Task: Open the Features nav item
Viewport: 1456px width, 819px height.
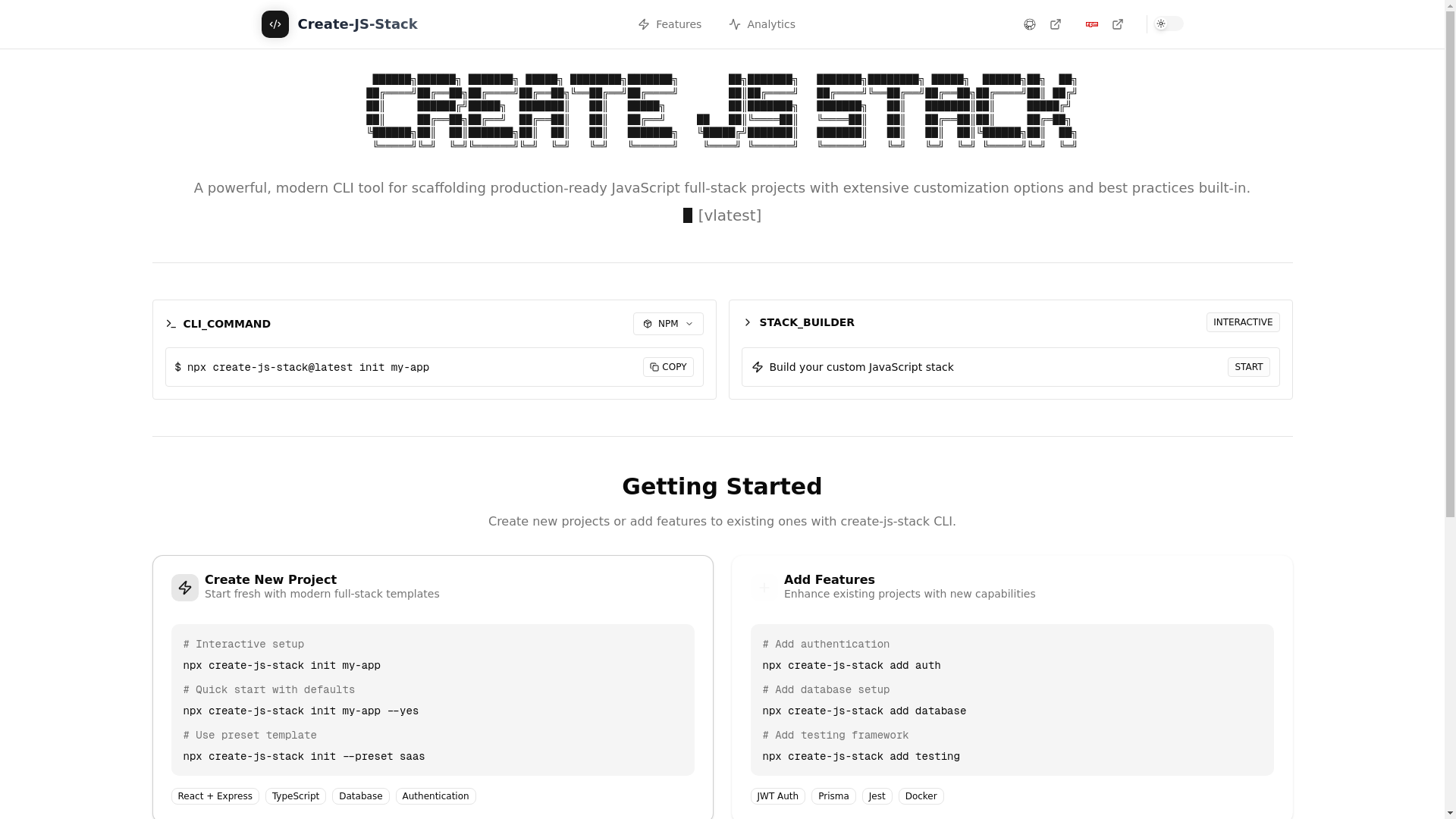Action: 670,24
